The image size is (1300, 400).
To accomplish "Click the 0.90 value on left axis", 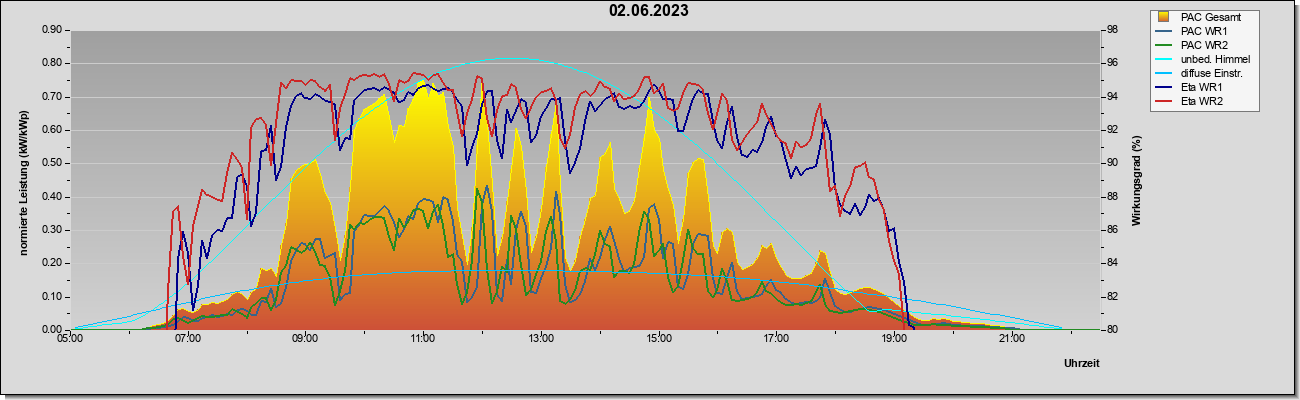I will click(52, 30).
